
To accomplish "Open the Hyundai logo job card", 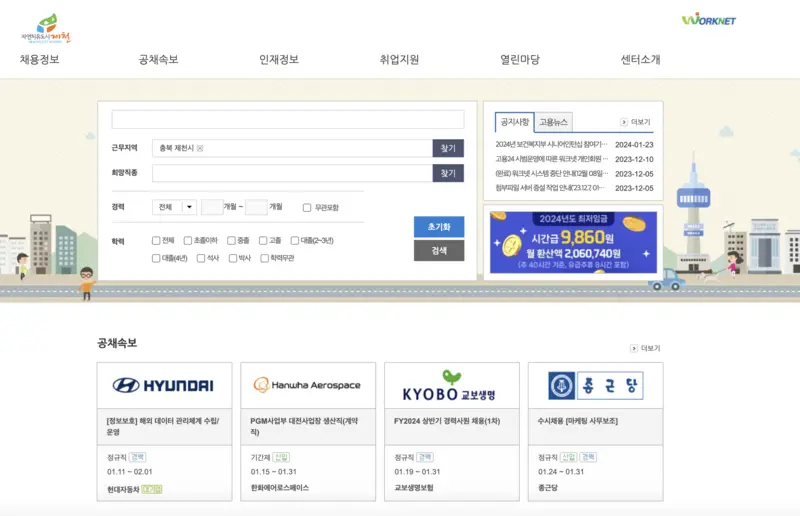I will tap(164, 385).
